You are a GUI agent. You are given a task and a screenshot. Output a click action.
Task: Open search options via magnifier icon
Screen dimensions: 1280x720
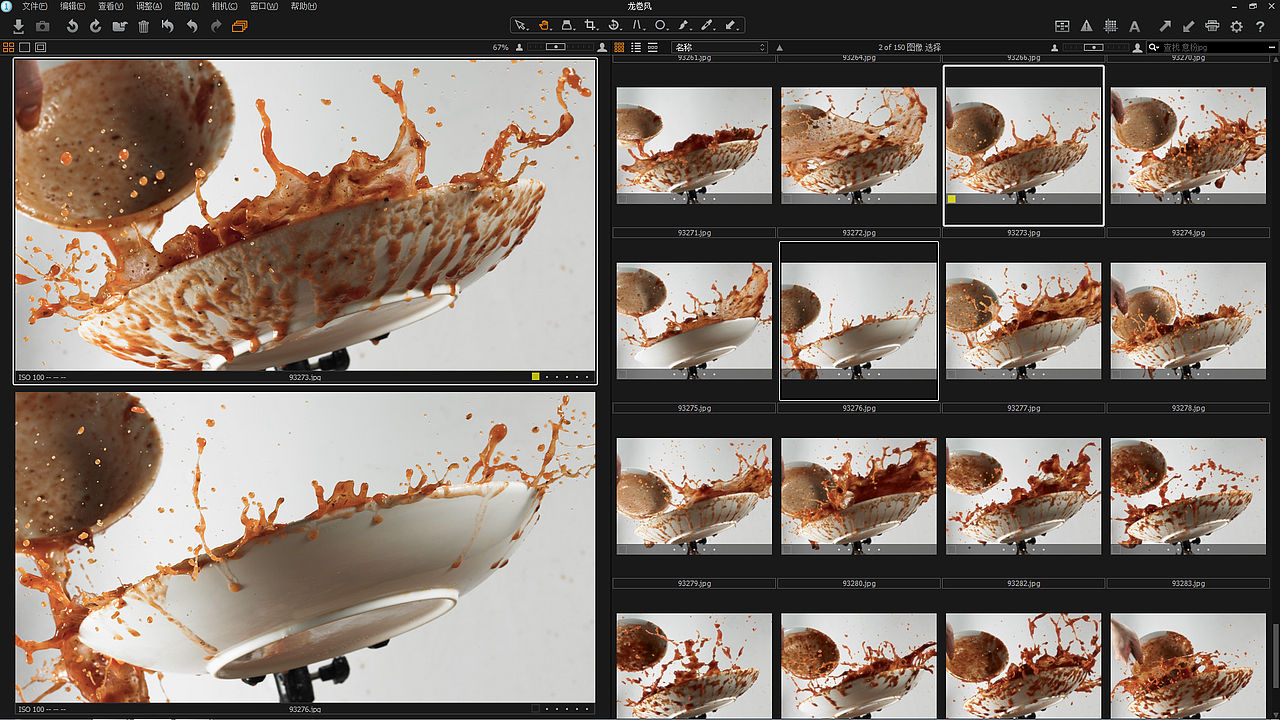[x=1153, y=47]
